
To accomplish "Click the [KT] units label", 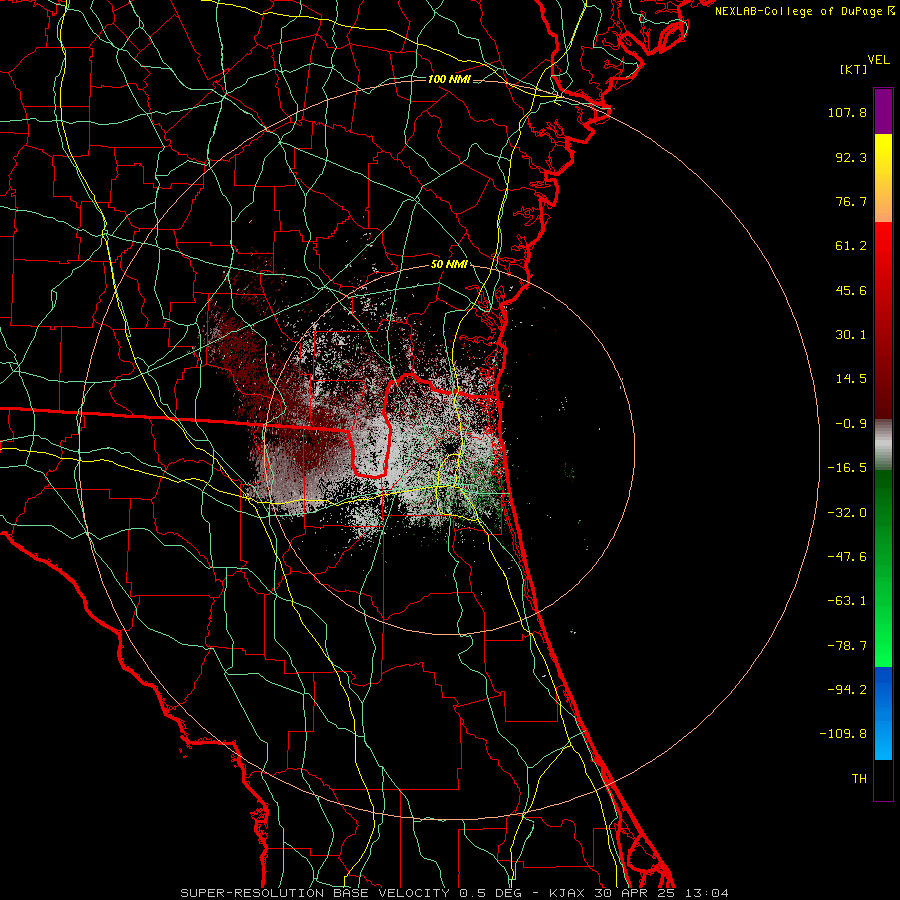I will pos(854,69).
